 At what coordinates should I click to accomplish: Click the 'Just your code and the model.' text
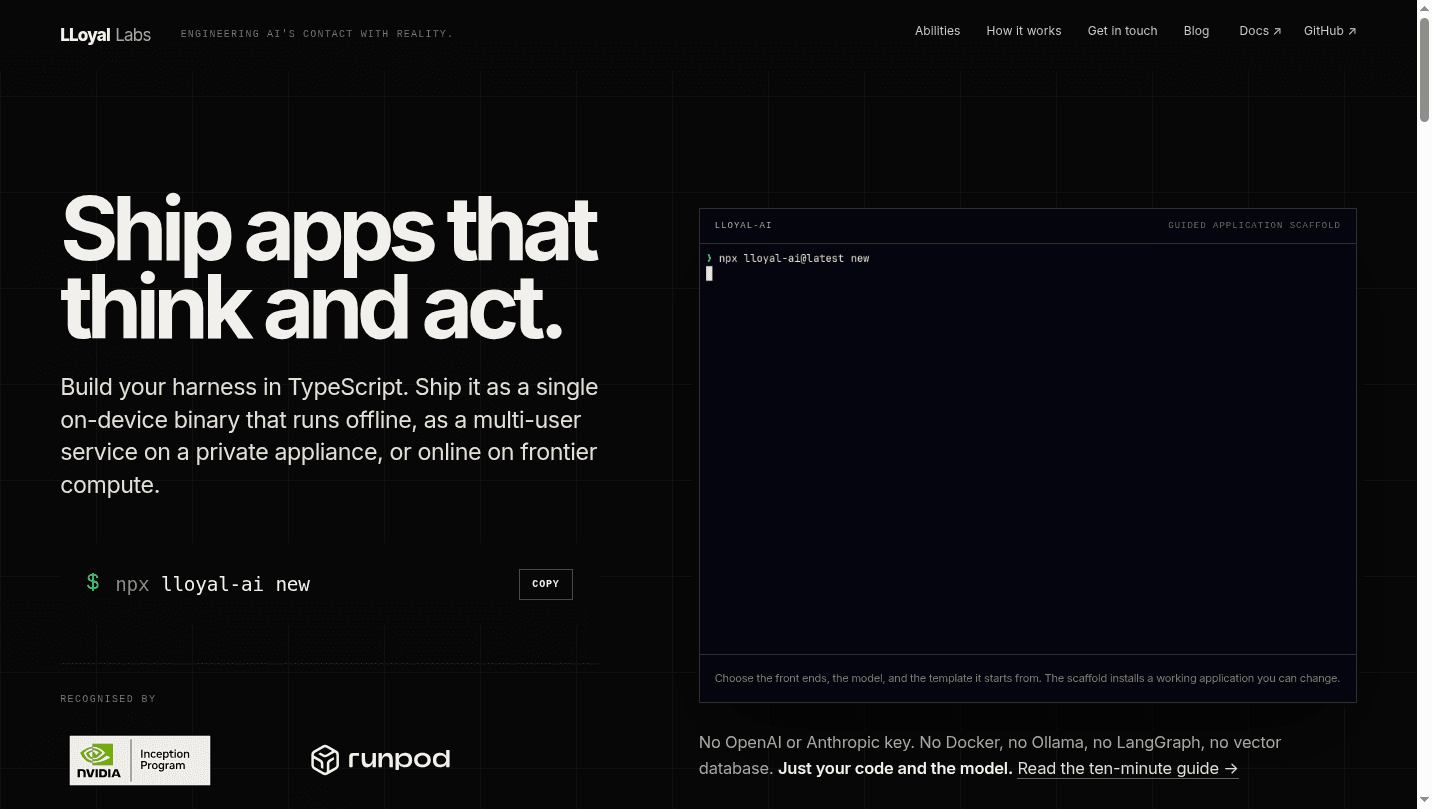point(895,769)
